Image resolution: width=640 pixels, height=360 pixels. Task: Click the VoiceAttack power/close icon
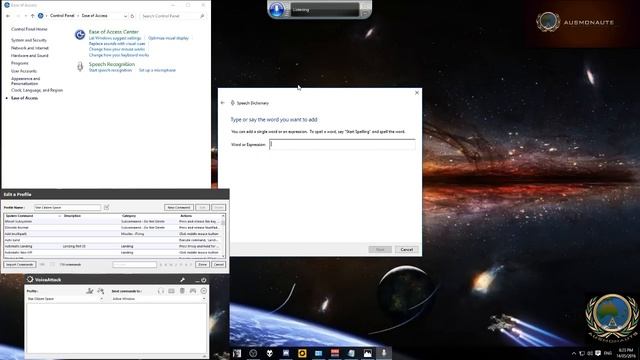[204, 280]
